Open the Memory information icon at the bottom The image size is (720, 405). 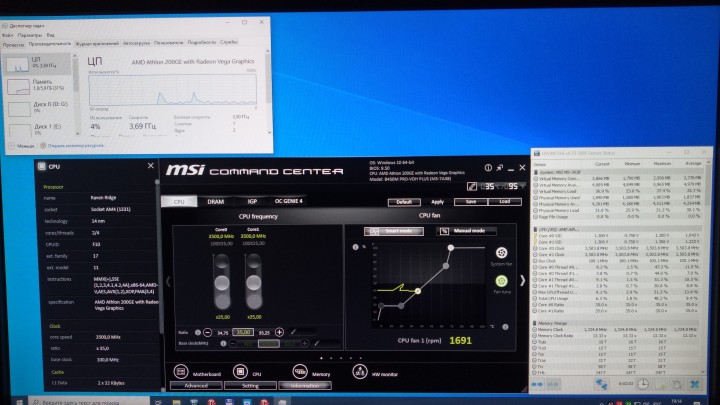(x=300, y=371)
